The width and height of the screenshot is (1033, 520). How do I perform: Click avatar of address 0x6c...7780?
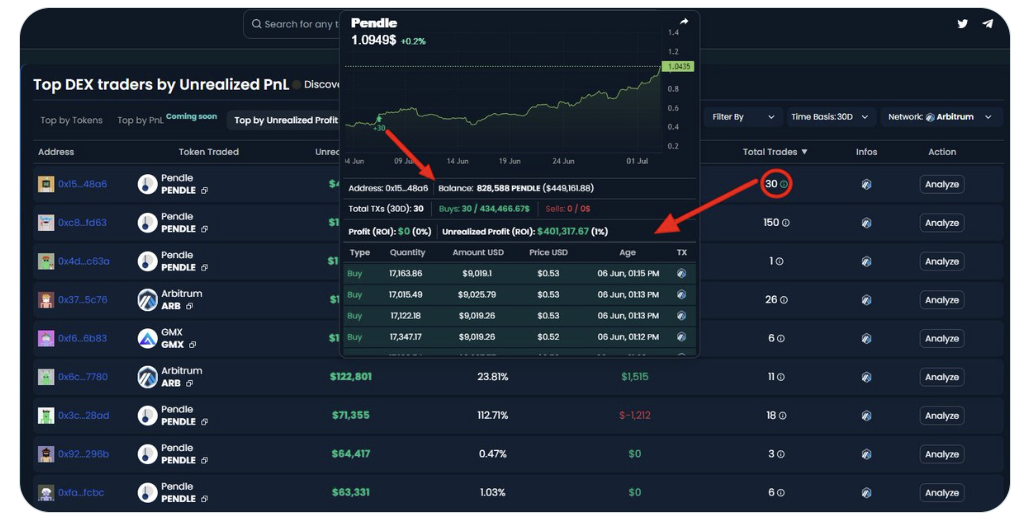point(46,377)
